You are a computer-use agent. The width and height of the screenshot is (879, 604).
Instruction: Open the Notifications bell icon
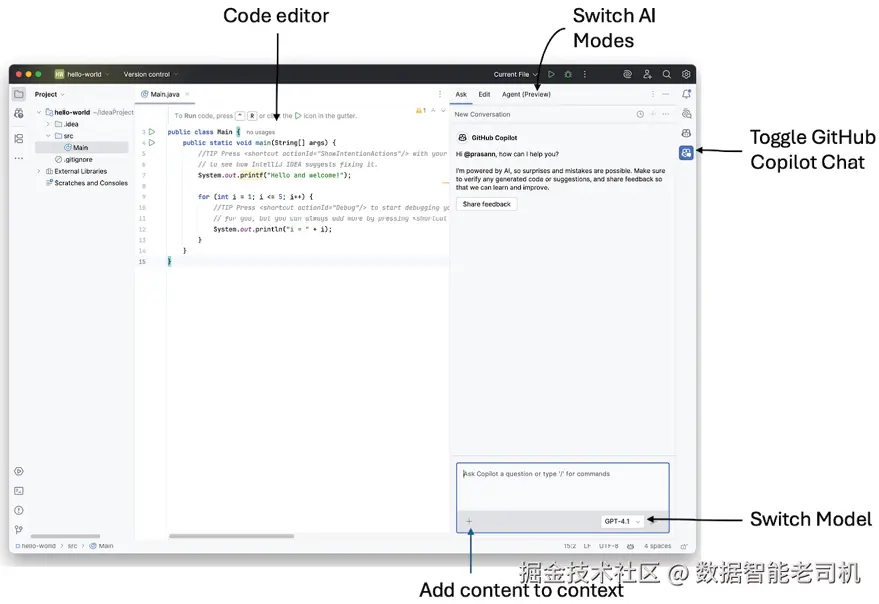[x=686, y=94]
